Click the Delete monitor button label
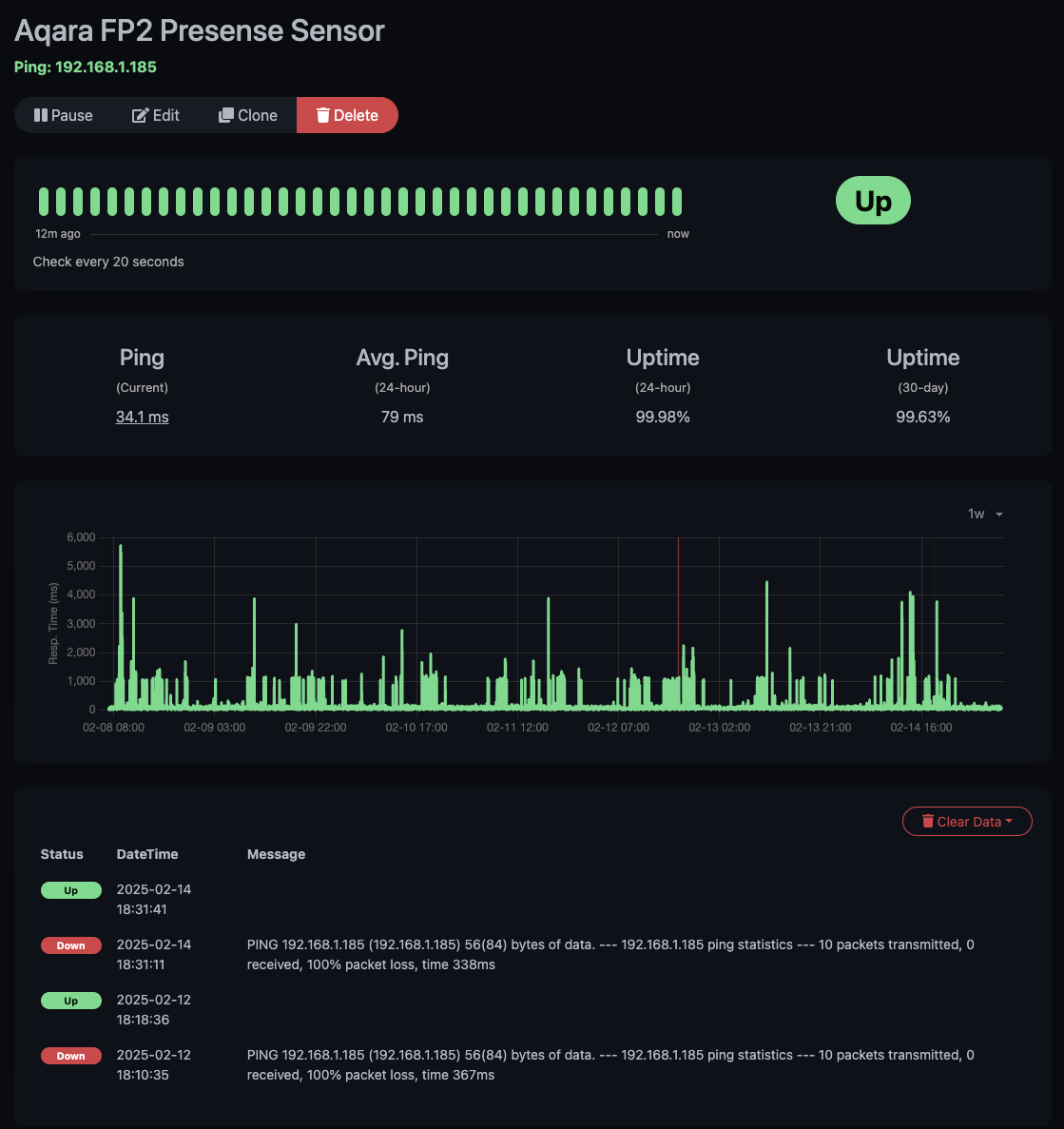The image size is (1064, 1129). (x=356, y=115)
